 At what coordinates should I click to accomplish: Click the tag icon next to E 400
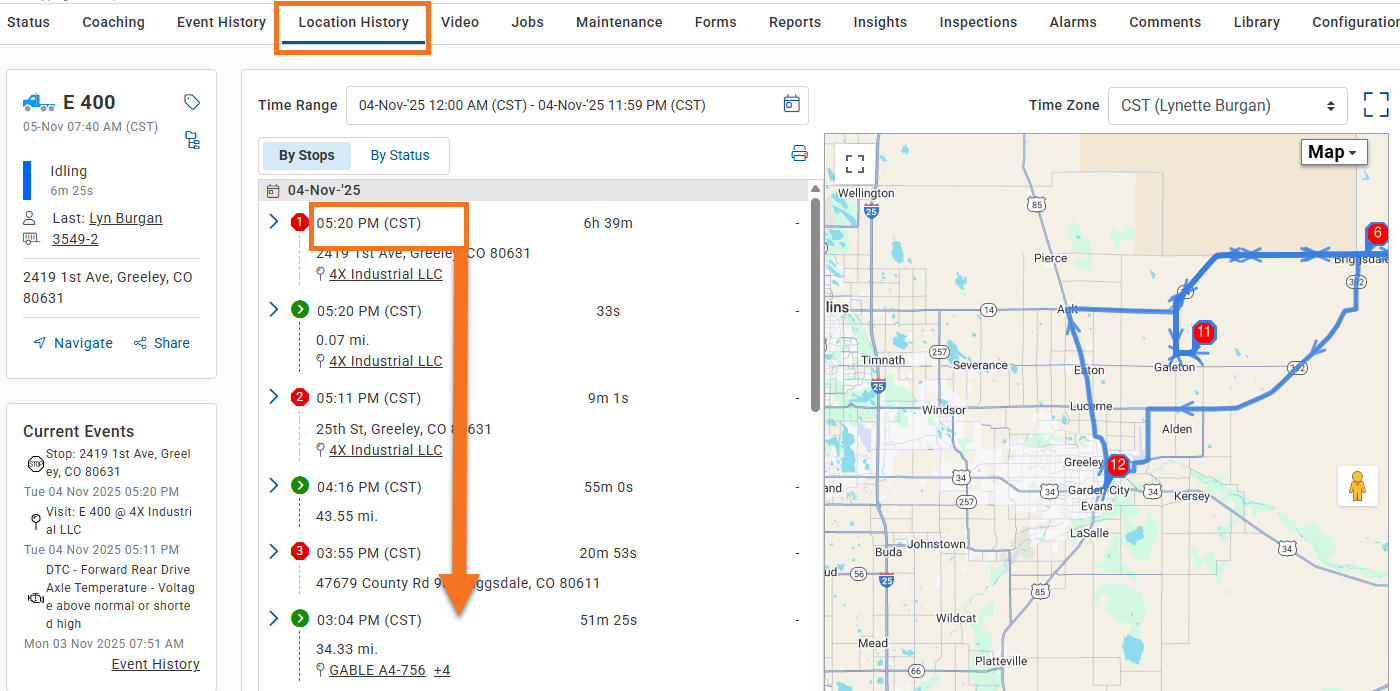(x=192, y=102)
